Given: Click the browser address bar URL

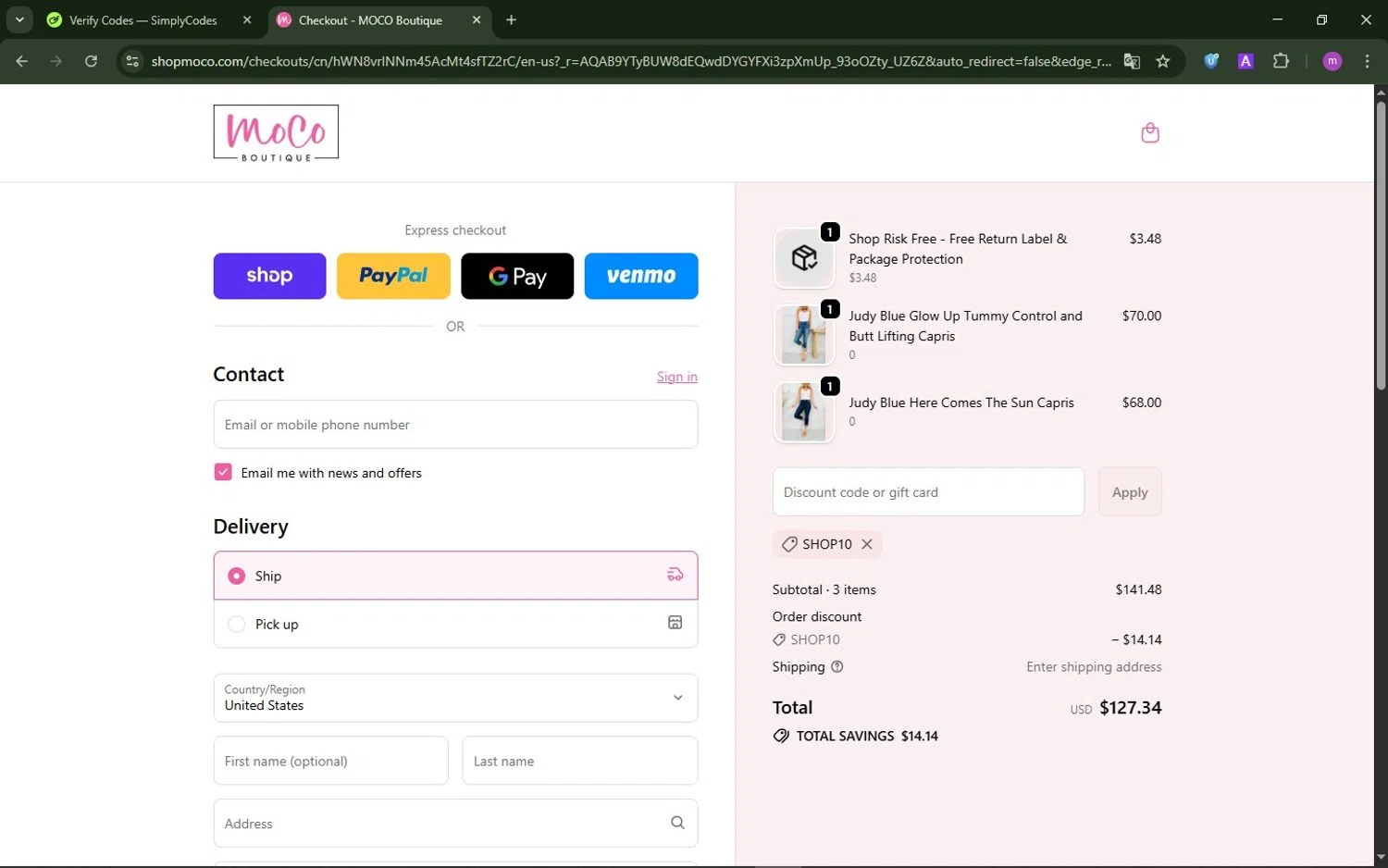Looking at the screenshot, I should pyautogui.click(x=631, y=61).
